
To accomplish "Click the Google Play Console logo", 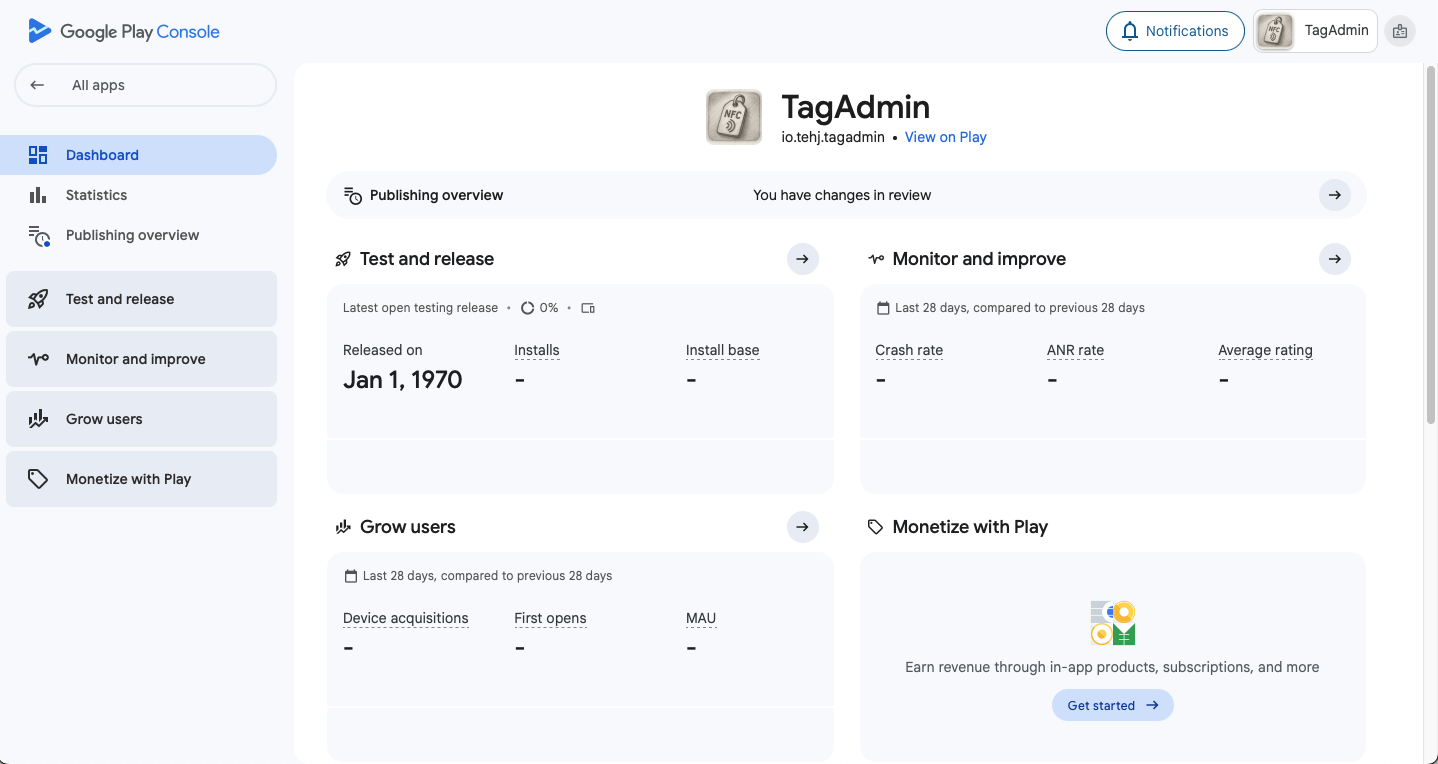I will pos(124,31).
